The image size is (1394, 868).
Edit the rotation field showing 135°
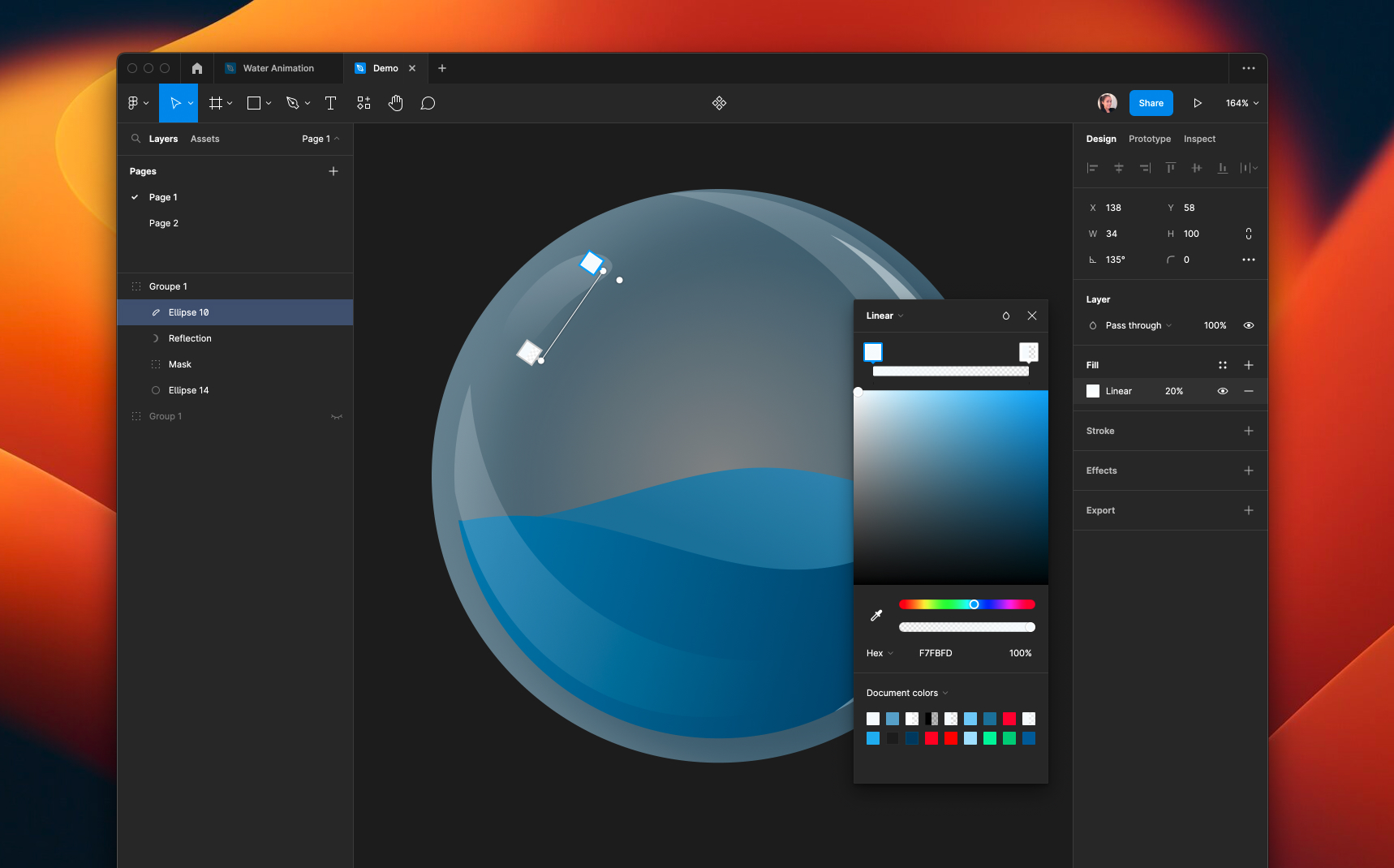tap(1116, 260)
